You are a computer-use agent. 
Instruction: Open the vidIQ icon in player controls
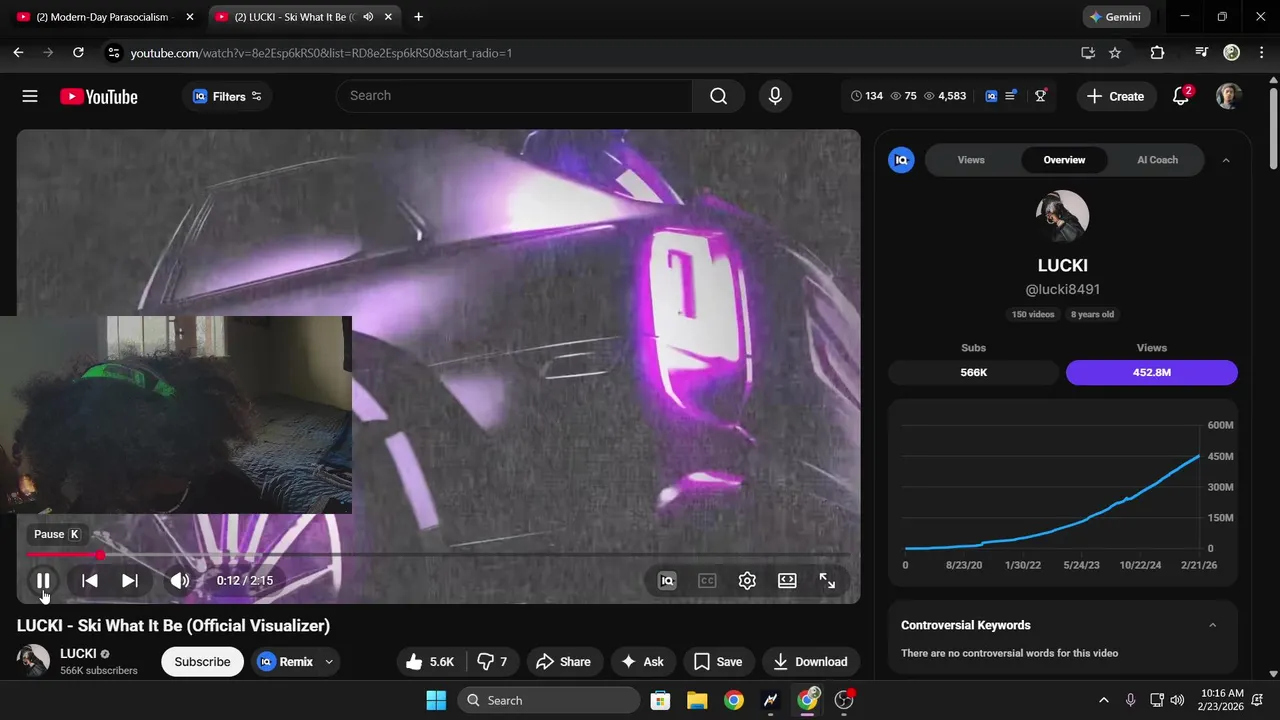tap(667, 580)
